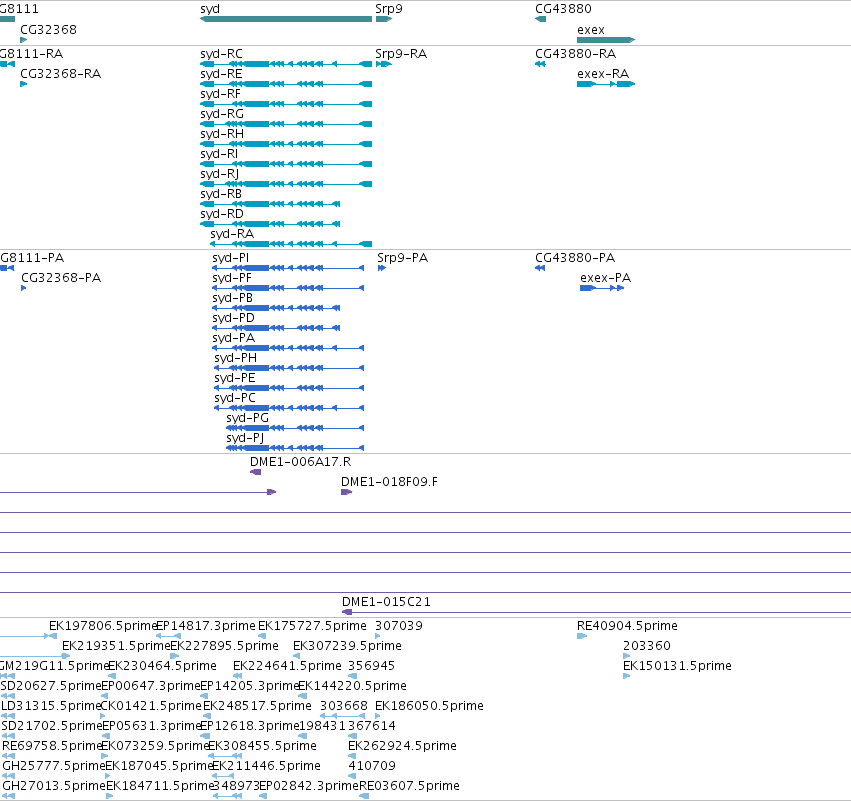Select the syd-RA transcript label
This screenshot has width=851, height=801.
pos(232,234)
